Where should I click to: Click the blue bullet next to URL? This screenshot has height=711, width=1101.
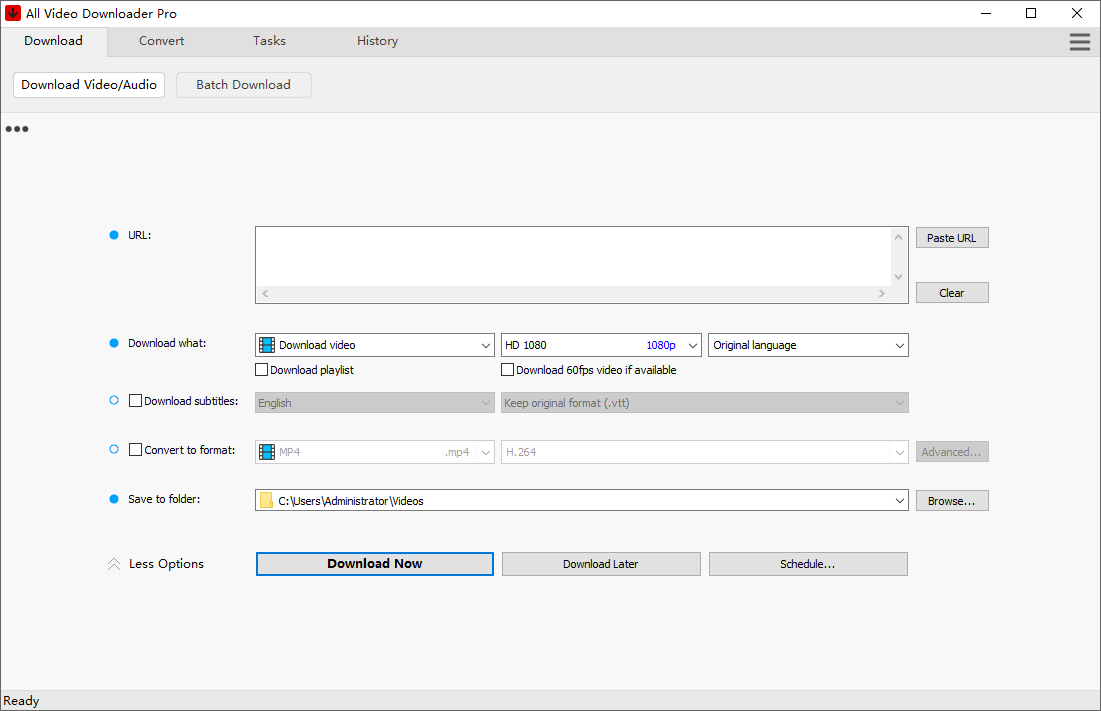tap(114, 235)
